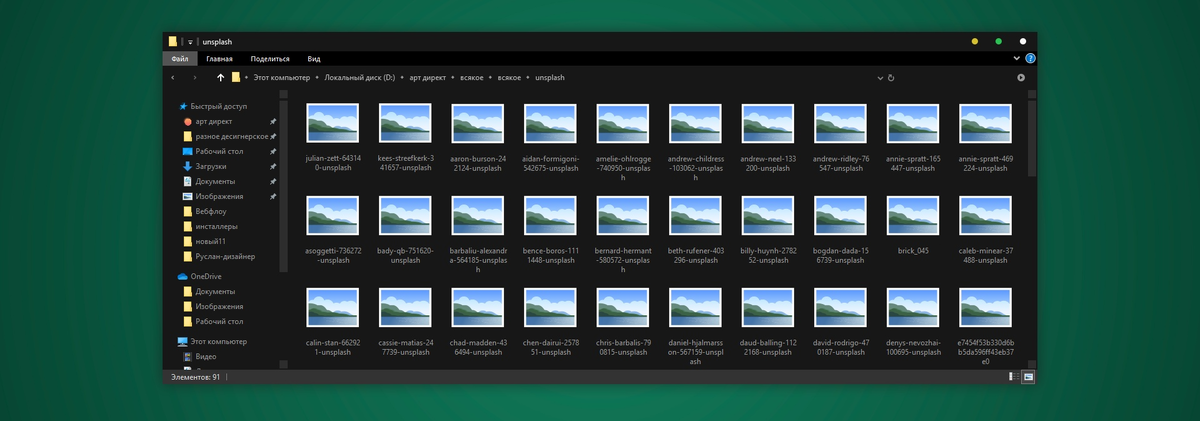Open Видео under Этот компьютер
This screenshot has width=1200, height=421.
tap(199, 356)
